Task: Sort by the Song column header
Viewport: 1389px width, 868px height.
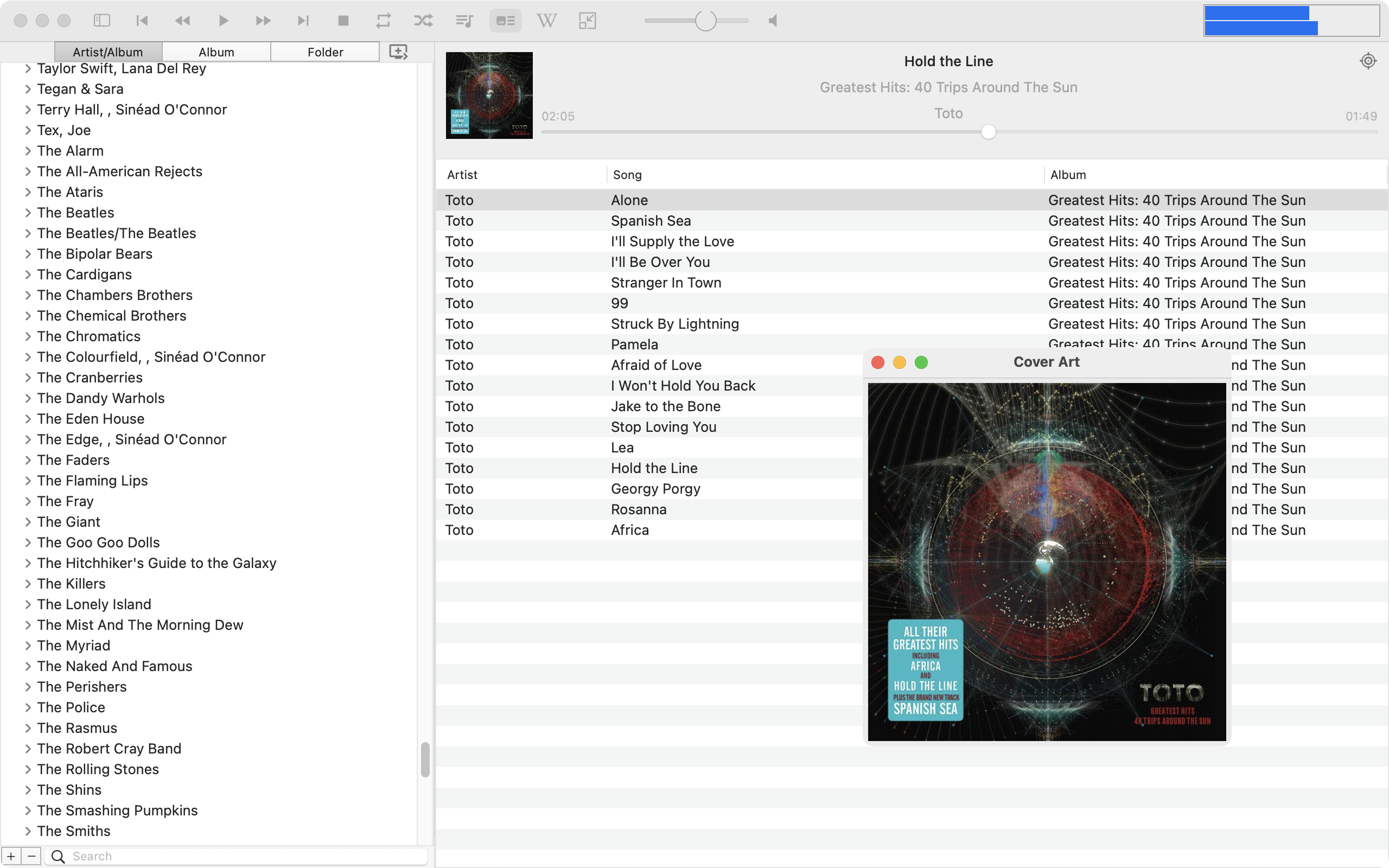Action: 825,175
